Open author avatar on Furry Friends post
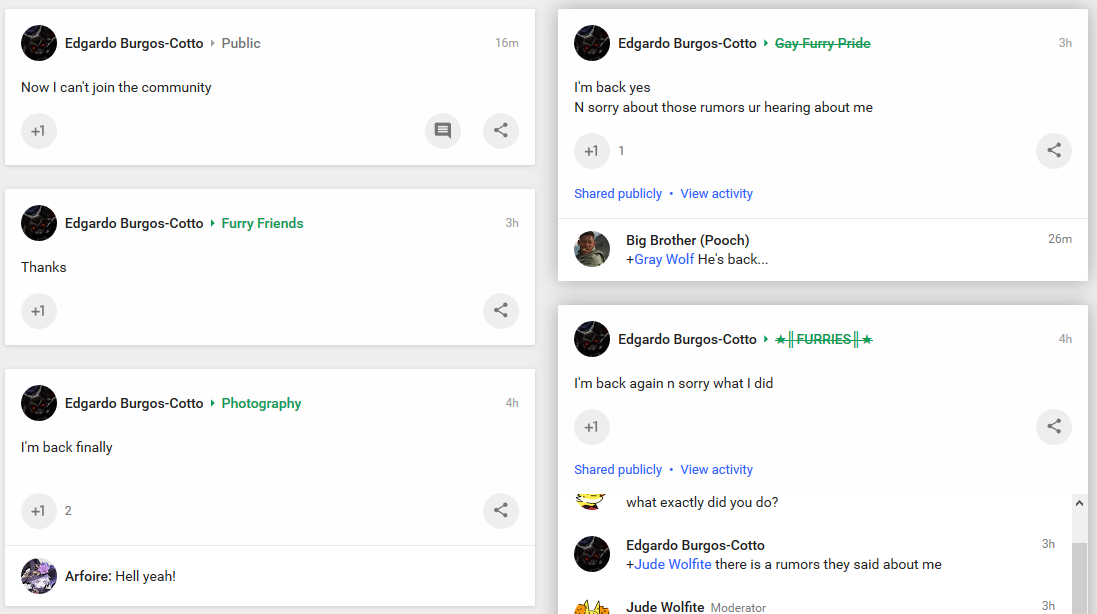This screenshot has width=1097, height=614. [x=39, y=223]
